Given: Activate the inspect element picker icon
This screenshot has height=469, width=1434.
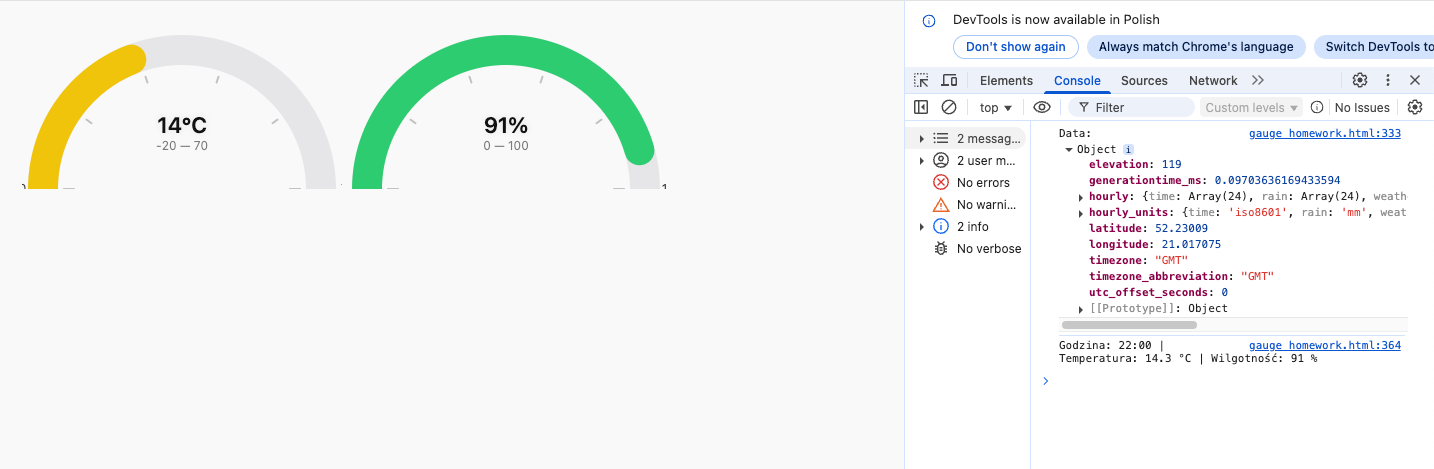Looking at the screenshot, I should pos(921,81).
